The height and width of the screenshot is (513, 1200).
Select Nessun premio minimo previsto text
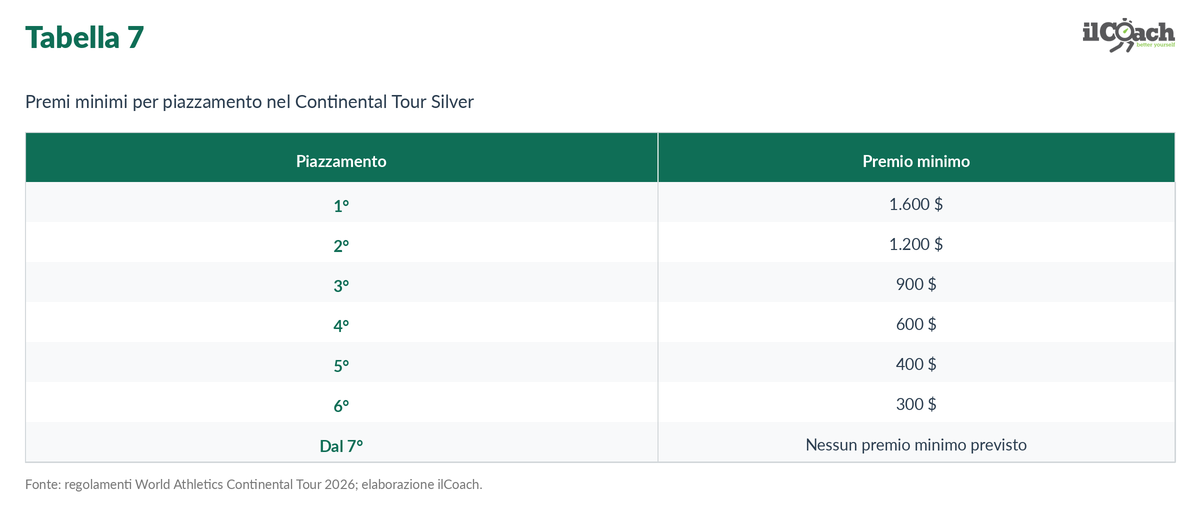coord(916,444)
